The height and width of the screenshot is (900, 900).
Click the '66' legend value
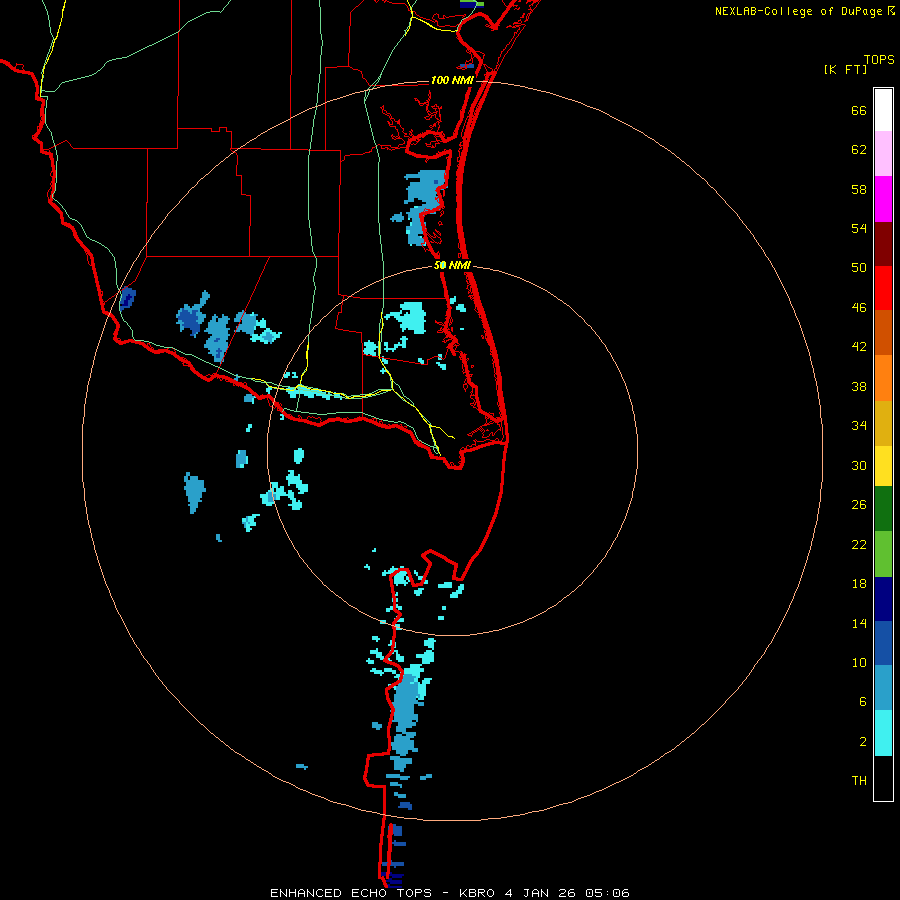(x=859, y=111)
